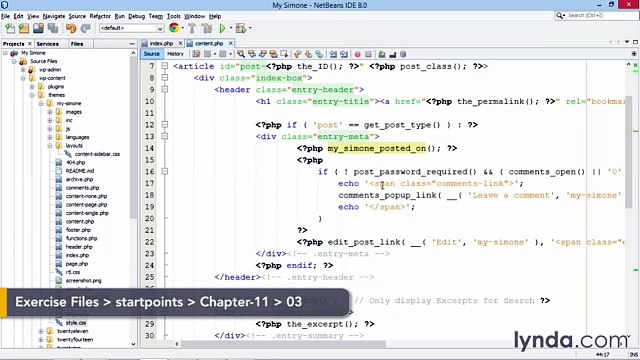Click the Find Next Occurrence icon
Viewport: 640px width, 360px height.
pyautogui.click(x=262, y=54)
